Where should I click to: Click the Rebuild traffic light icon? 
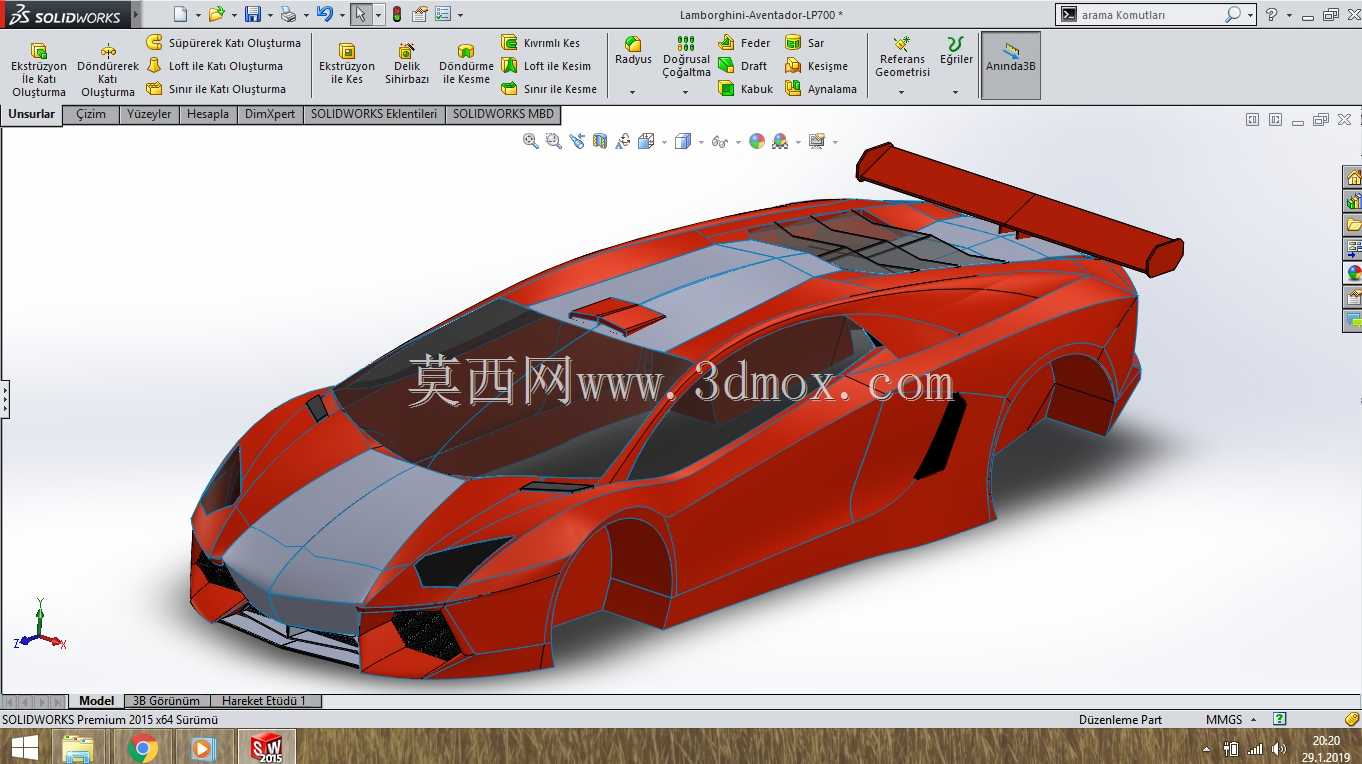click(396, 14)
